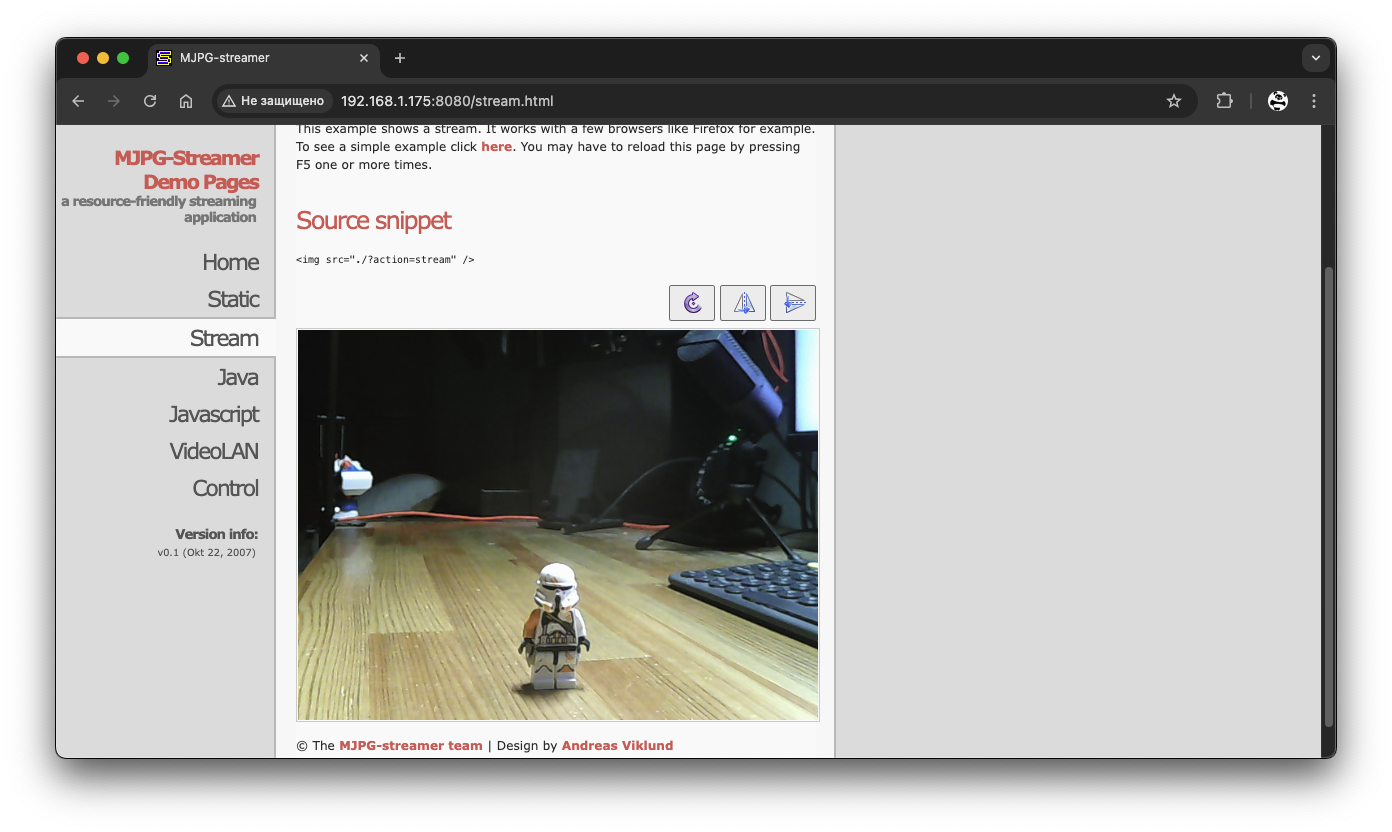Go to the browser home page
1392x832 pixels.
point(186,101)
